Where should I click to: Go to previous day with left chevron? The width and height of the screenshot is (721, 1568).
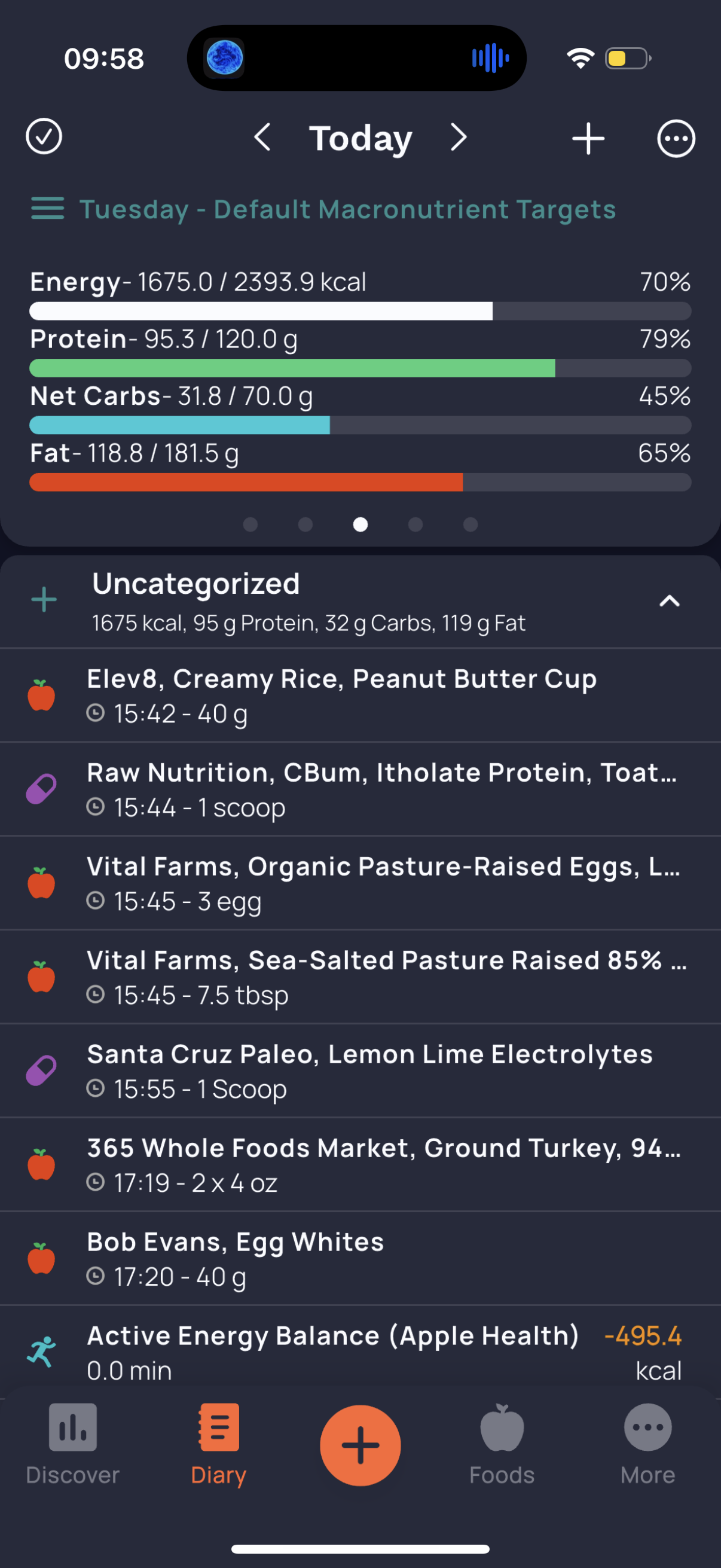[x=262, y=138]
